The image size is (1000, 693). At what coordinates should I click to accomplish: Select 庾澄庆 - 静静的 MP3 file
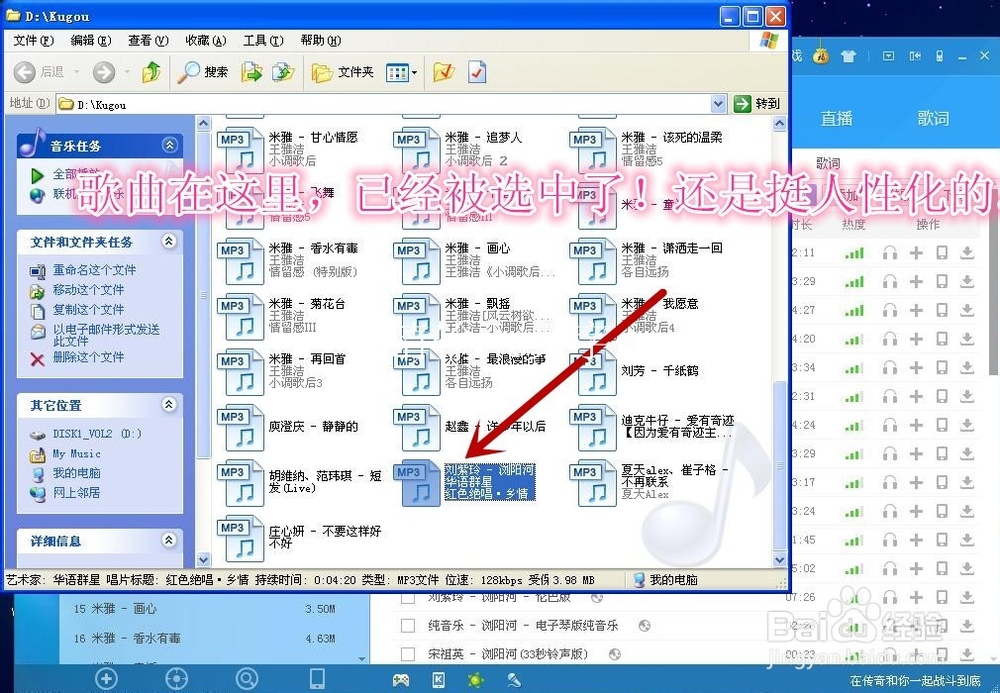pos(290,427)
